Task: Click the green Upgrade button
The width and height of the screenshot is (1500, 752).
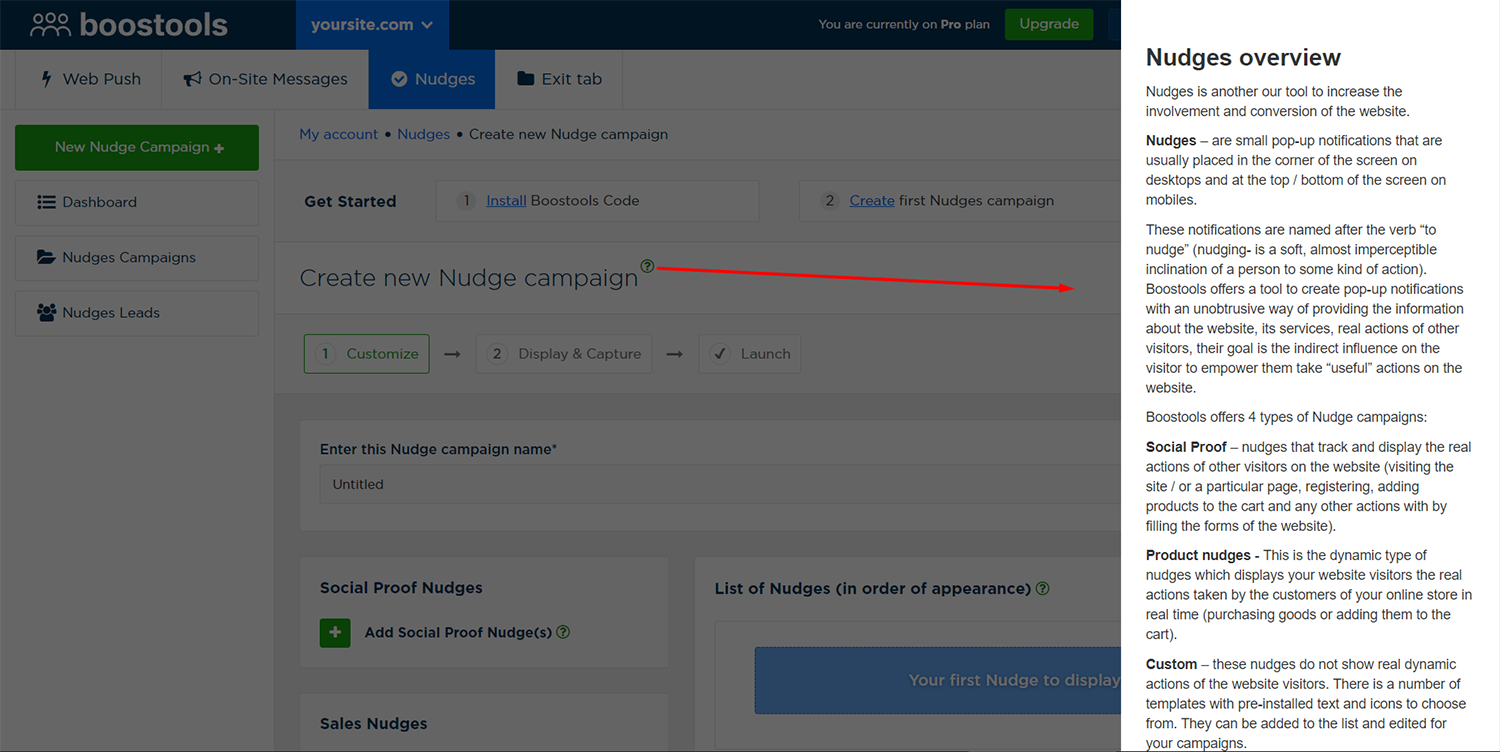Action: click(x=1049, y=24)
